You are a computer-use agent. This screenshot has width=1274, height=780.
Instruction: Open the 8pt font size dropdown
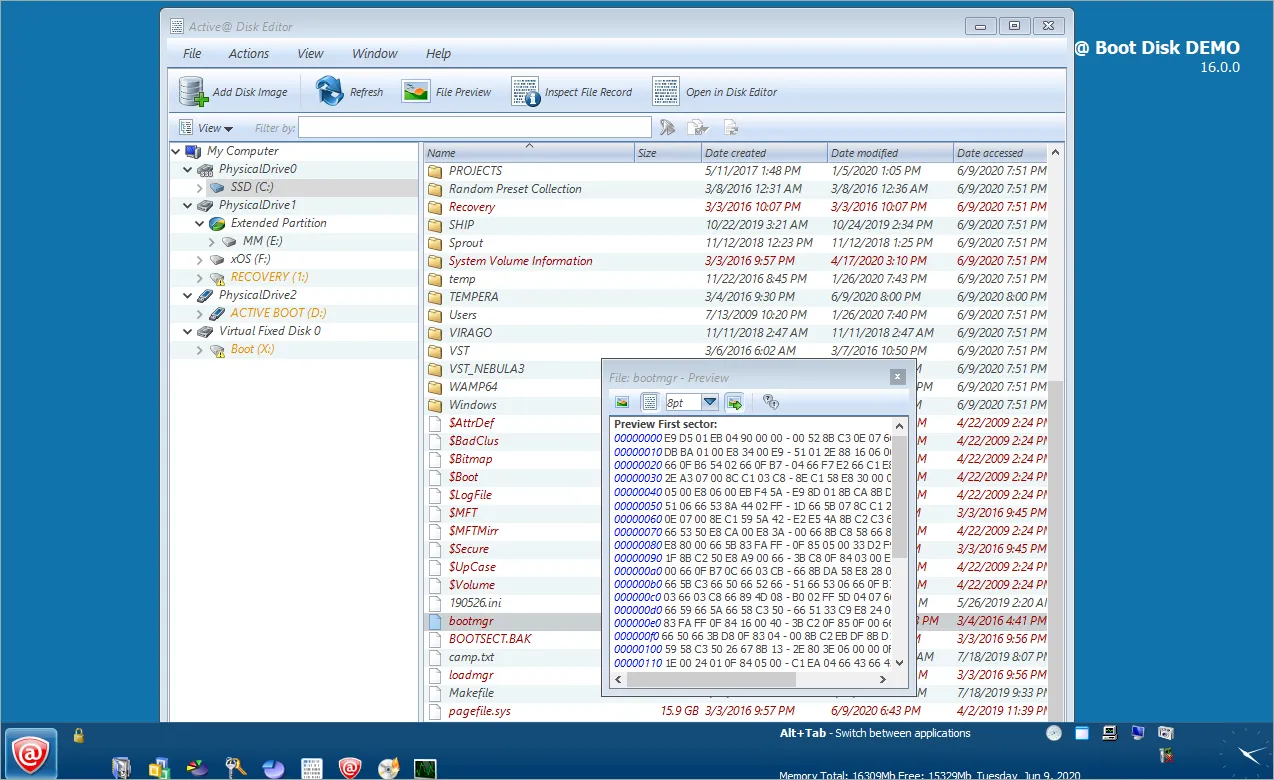(x=710, y=402)
